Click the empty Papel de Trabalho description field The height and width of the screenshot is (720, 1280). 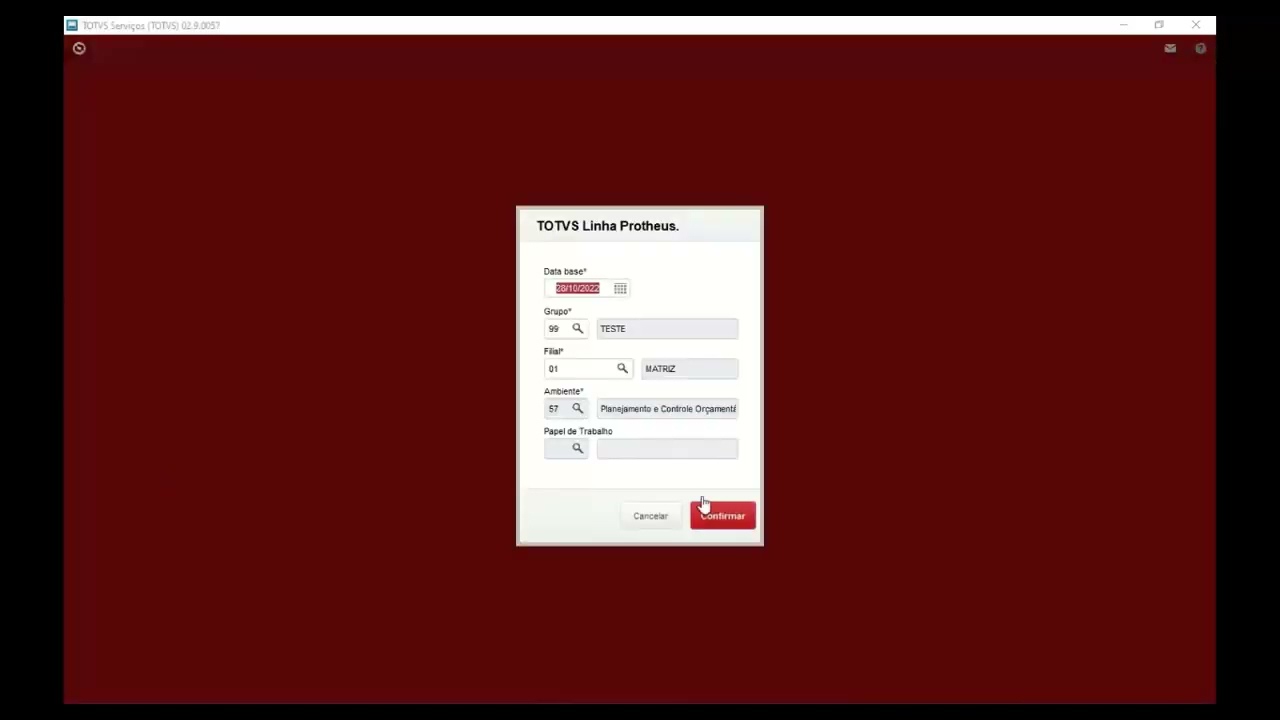(x=667, y=448)
